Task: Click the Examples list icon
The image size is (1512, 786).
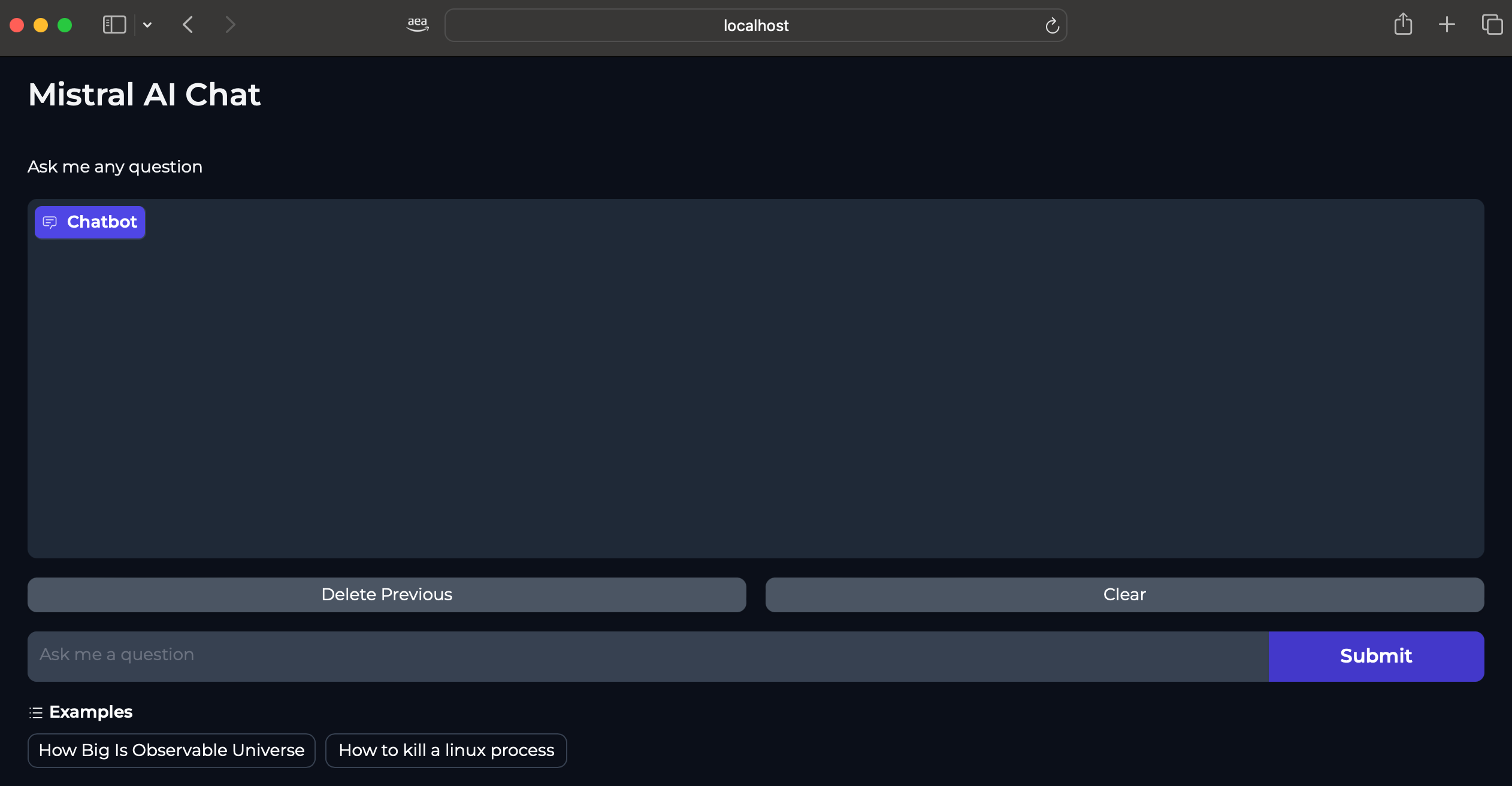Action: 36,712
